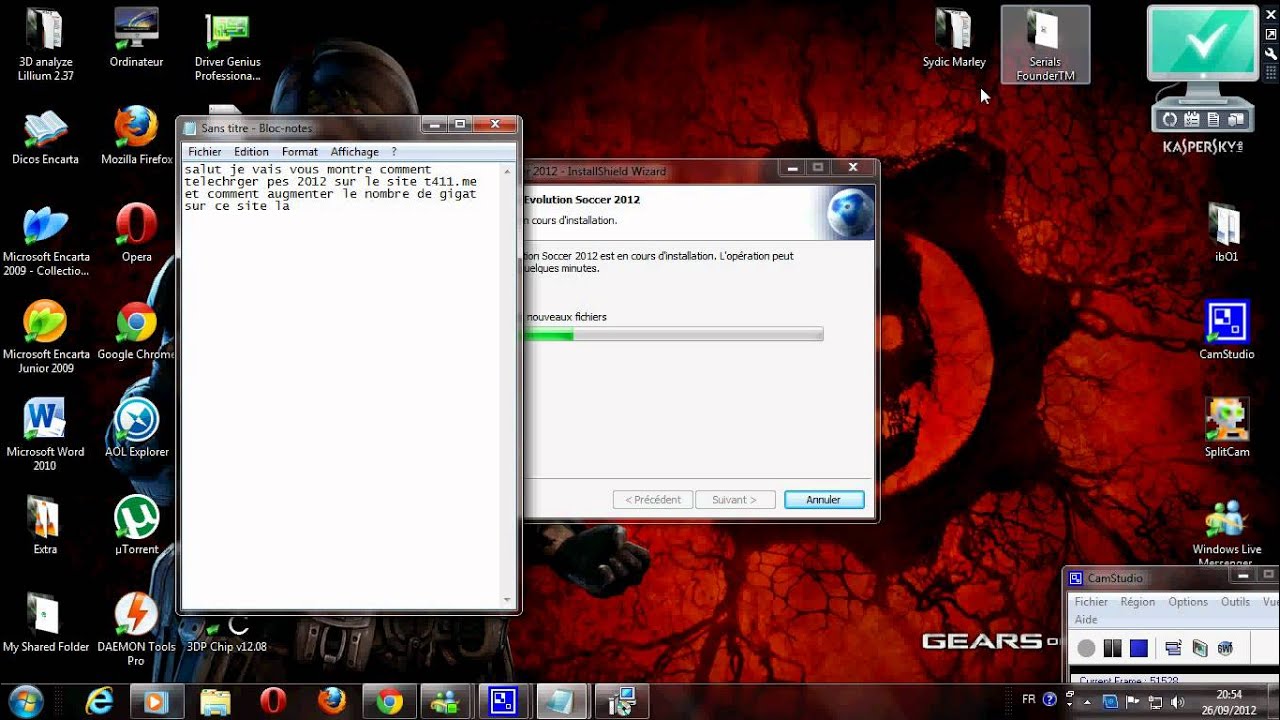Select Dicos Encarta desktop icon
The image size is (1280, 720).
point(45,138)
